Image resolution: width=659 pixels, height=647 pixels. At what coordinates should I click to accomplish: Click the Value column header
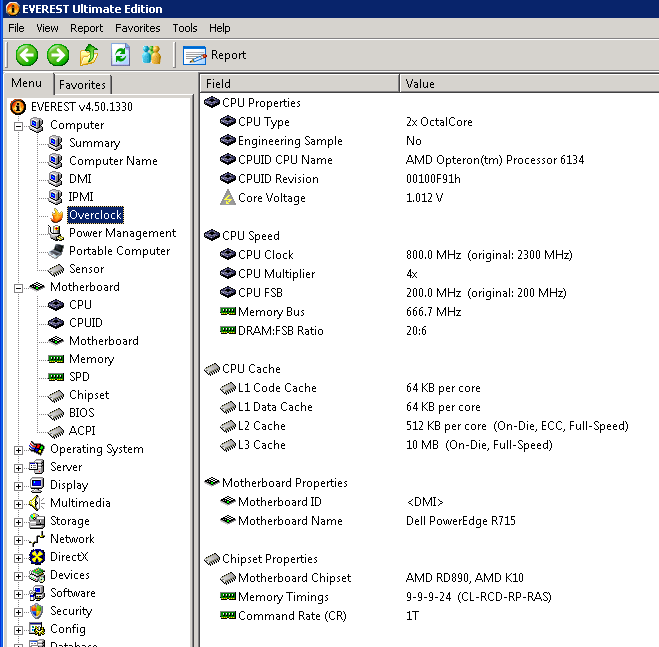click(x=529, y=84)
